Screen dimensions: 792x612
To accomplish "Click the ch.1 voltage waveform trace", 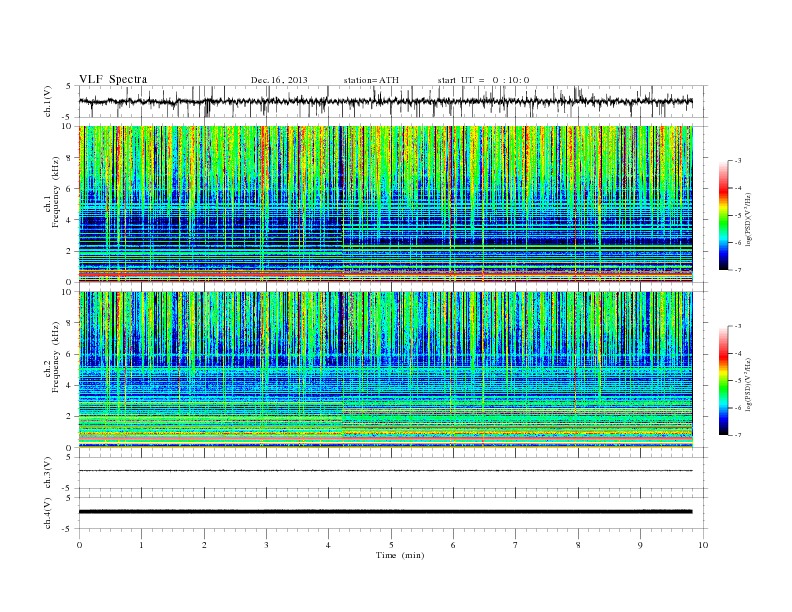I will click(385, 101).
